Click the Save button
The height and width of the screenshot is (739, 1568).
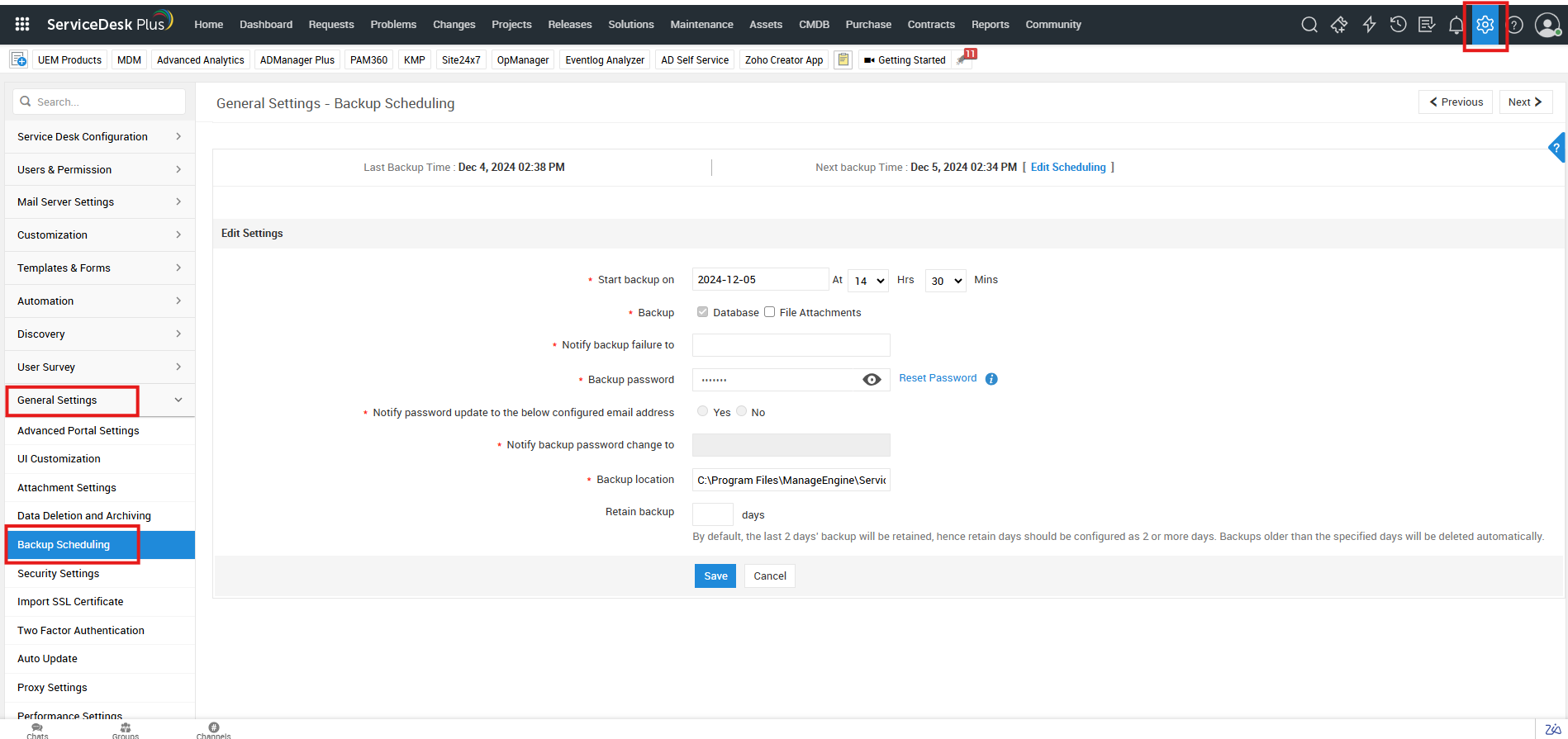715,576
